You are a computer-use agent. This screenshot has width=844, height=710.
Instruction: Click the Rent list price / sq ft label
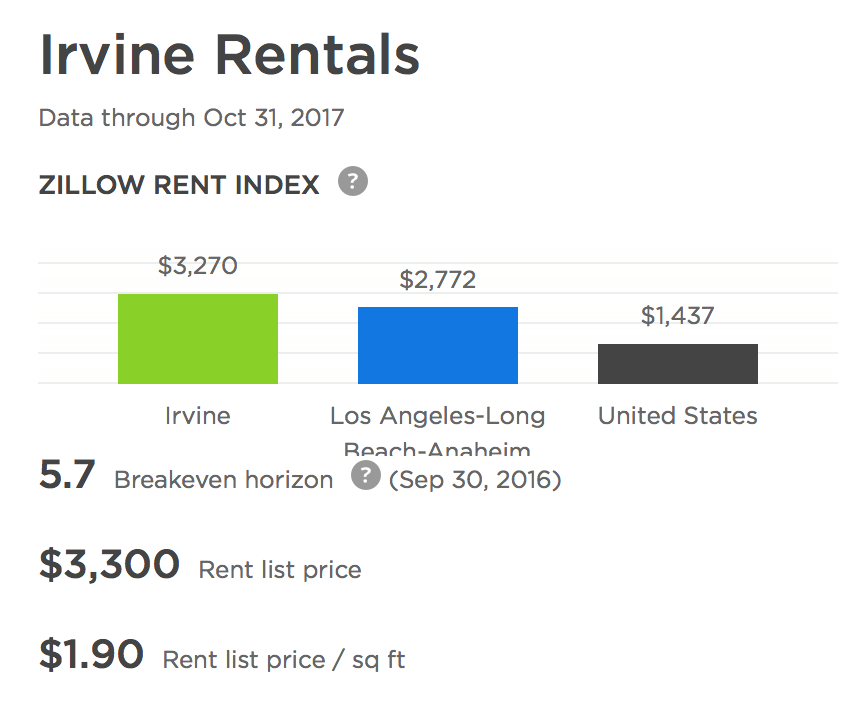pos(284,660)
